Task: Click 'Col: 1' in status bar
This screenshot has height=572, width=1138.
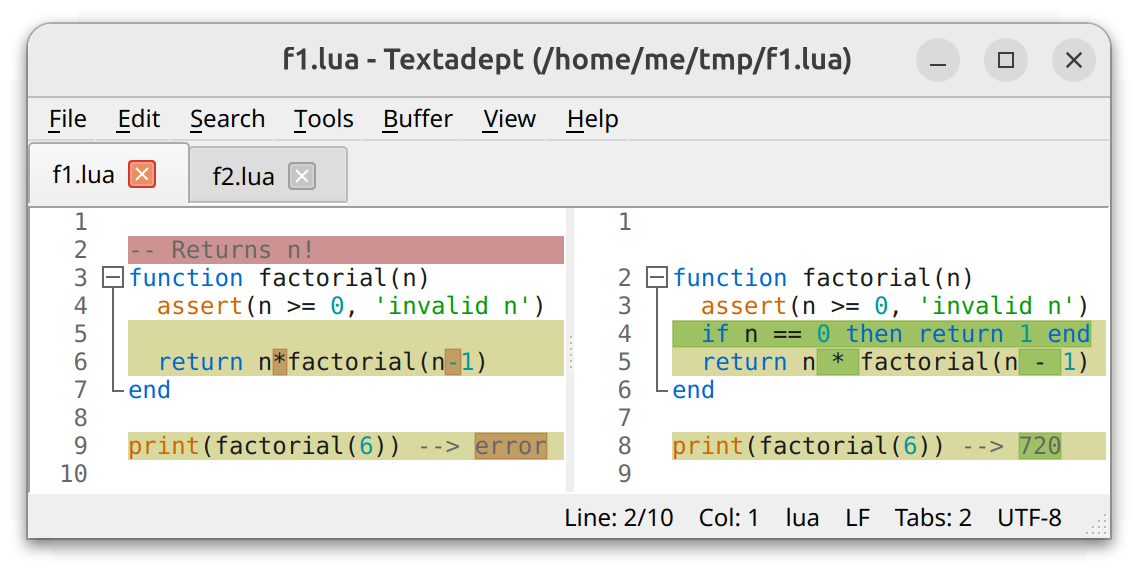Action: tap(729, 518)
